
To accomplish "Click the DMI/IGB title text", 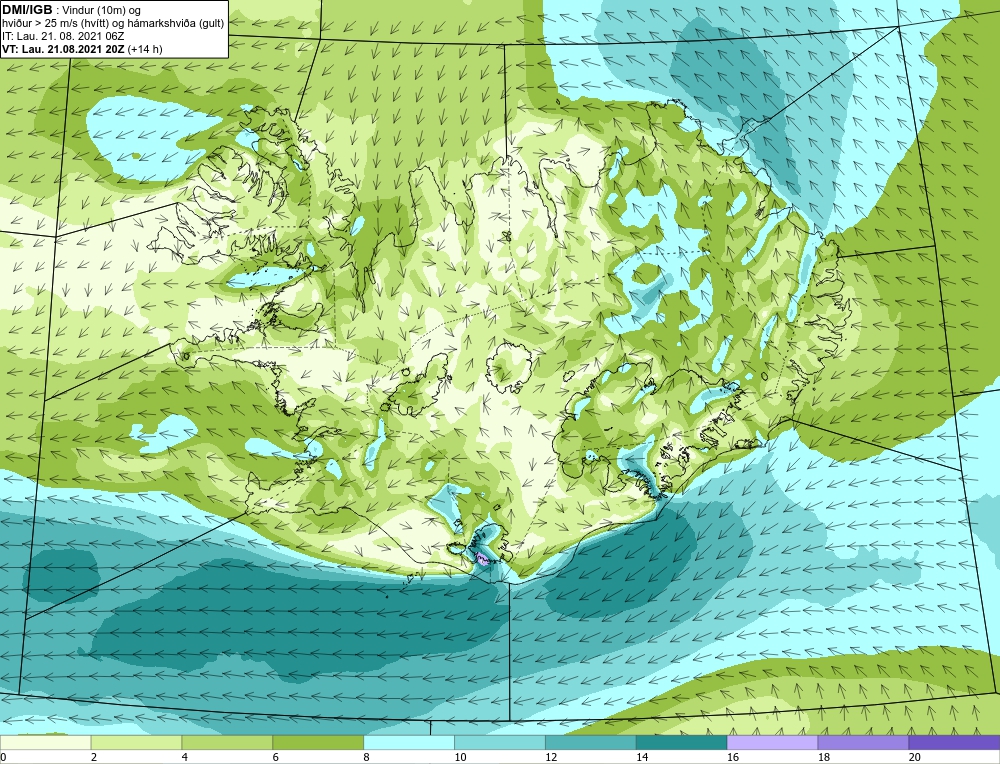I will coord(27,10).
